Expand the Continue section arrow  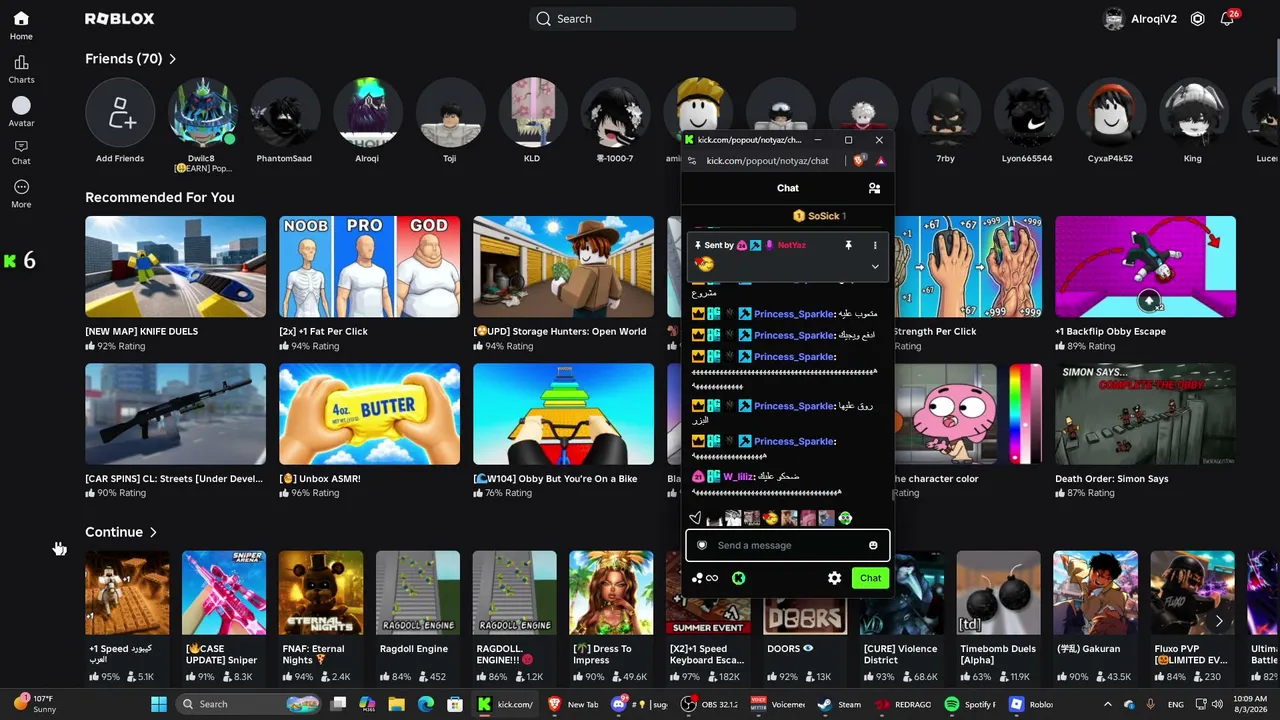click(153, 532)
